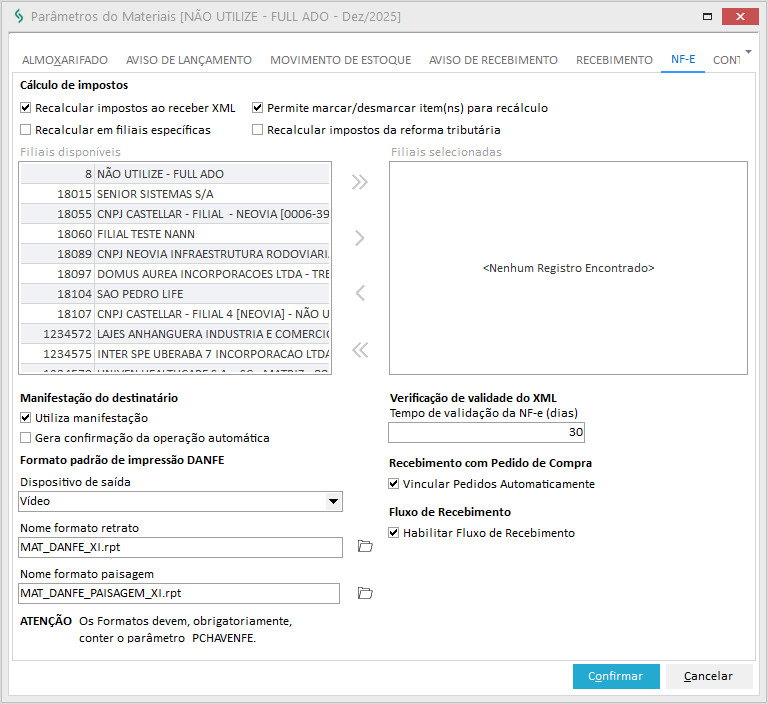Select branch 18015 SENIOR SISTEMAS S/A
Screen dimensions: 768x704
[175, 194]
